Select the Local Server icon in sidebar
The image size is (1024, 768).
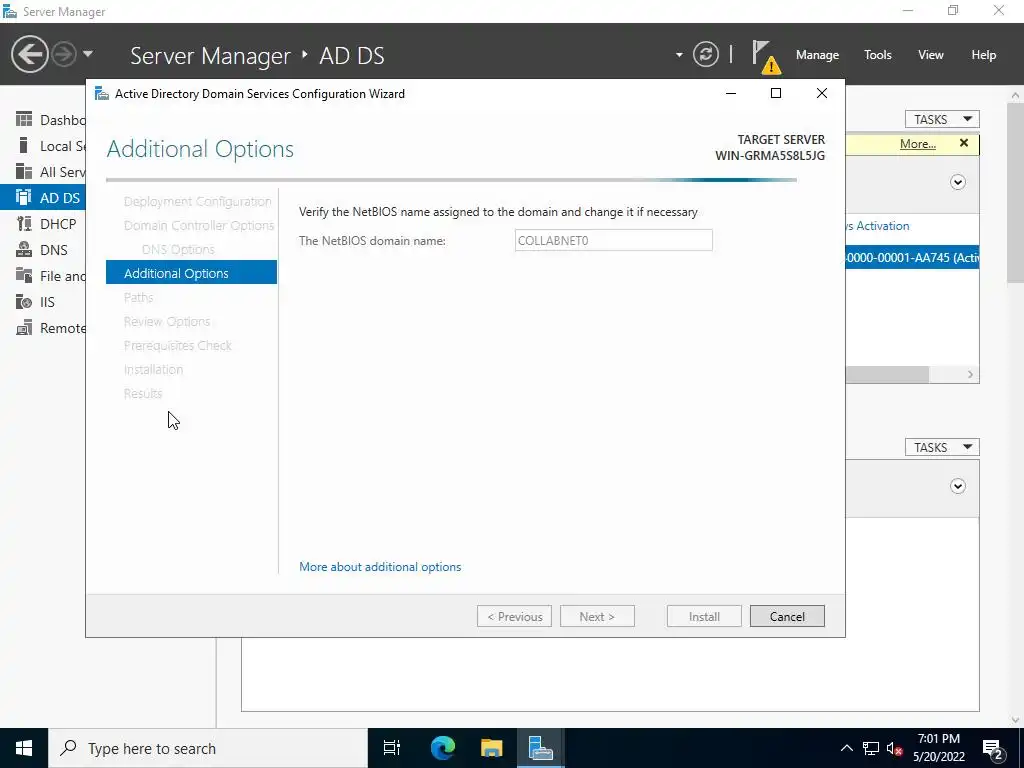(24, 145)
